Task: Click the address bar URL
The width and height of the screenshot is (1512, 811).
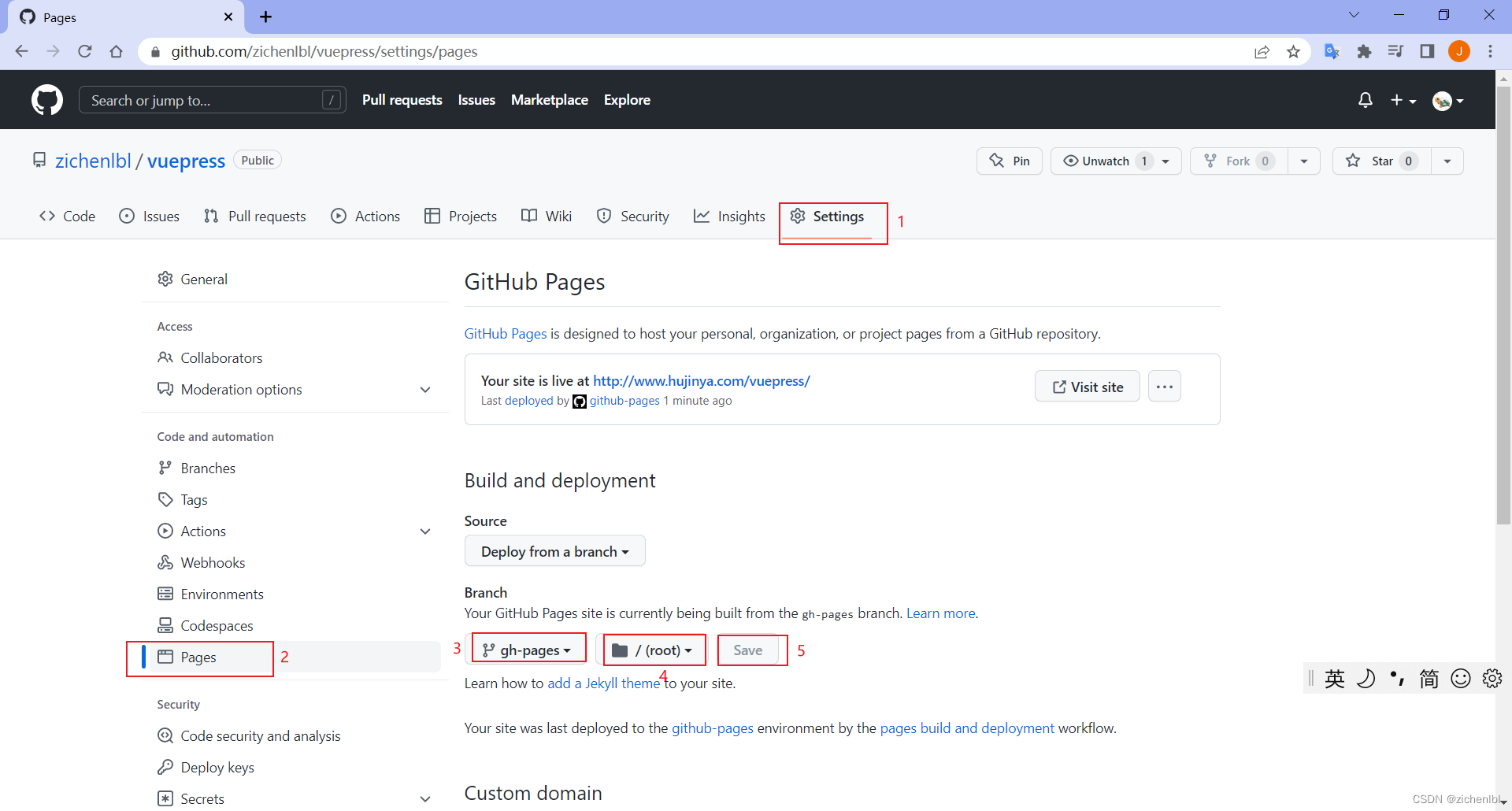Action: (324, 51)
